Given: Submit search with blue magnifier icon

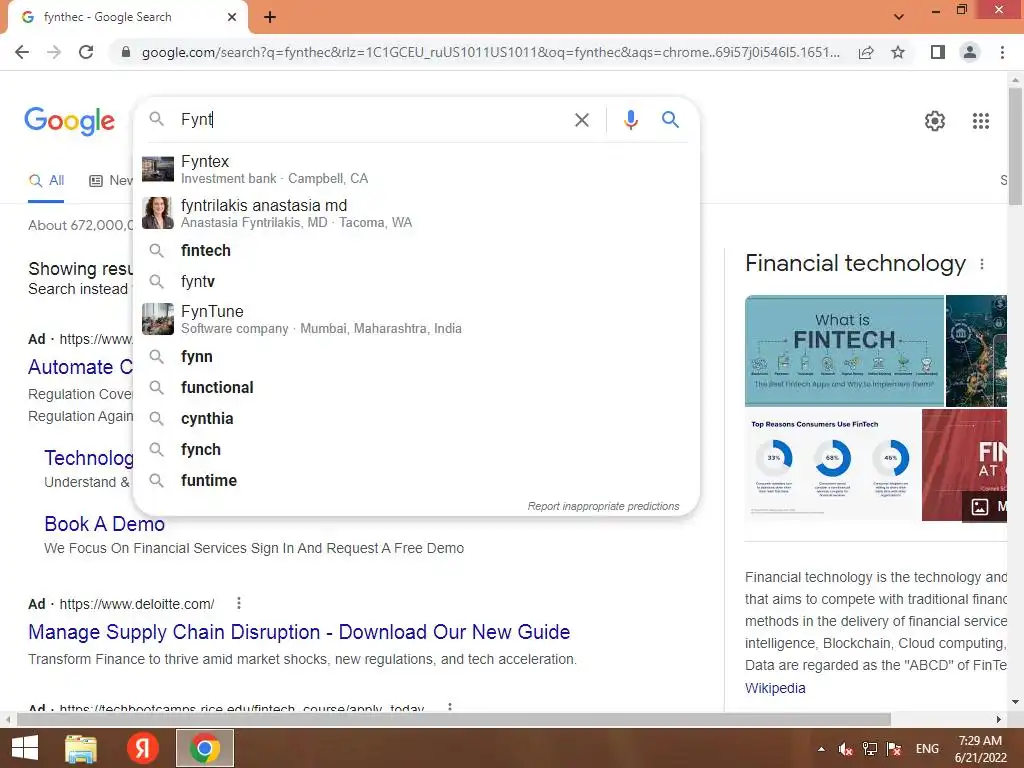Looking at the screenshot, I should click(670, 120).
